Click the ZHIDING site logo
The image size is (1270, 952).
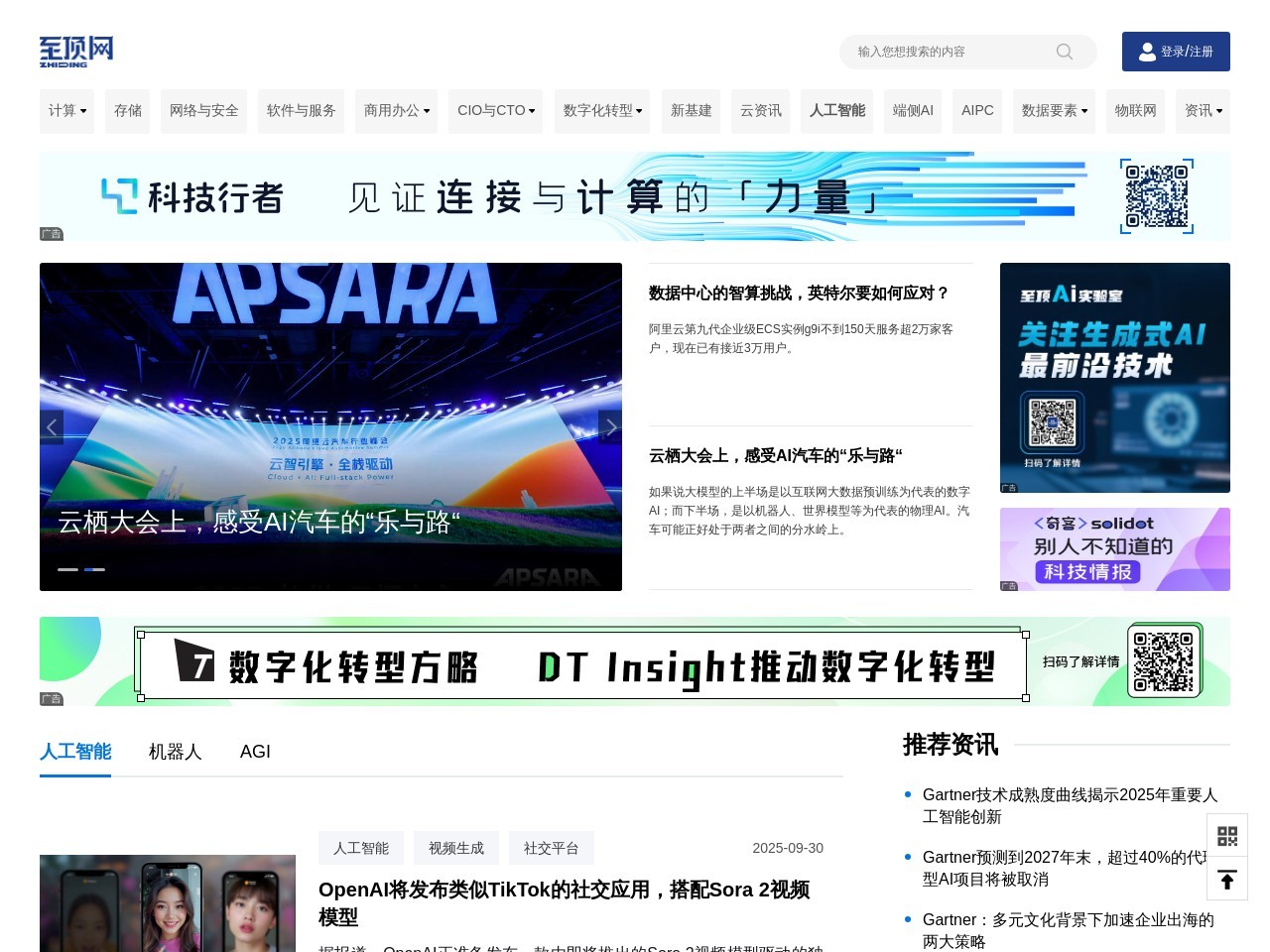coord(76,52)
